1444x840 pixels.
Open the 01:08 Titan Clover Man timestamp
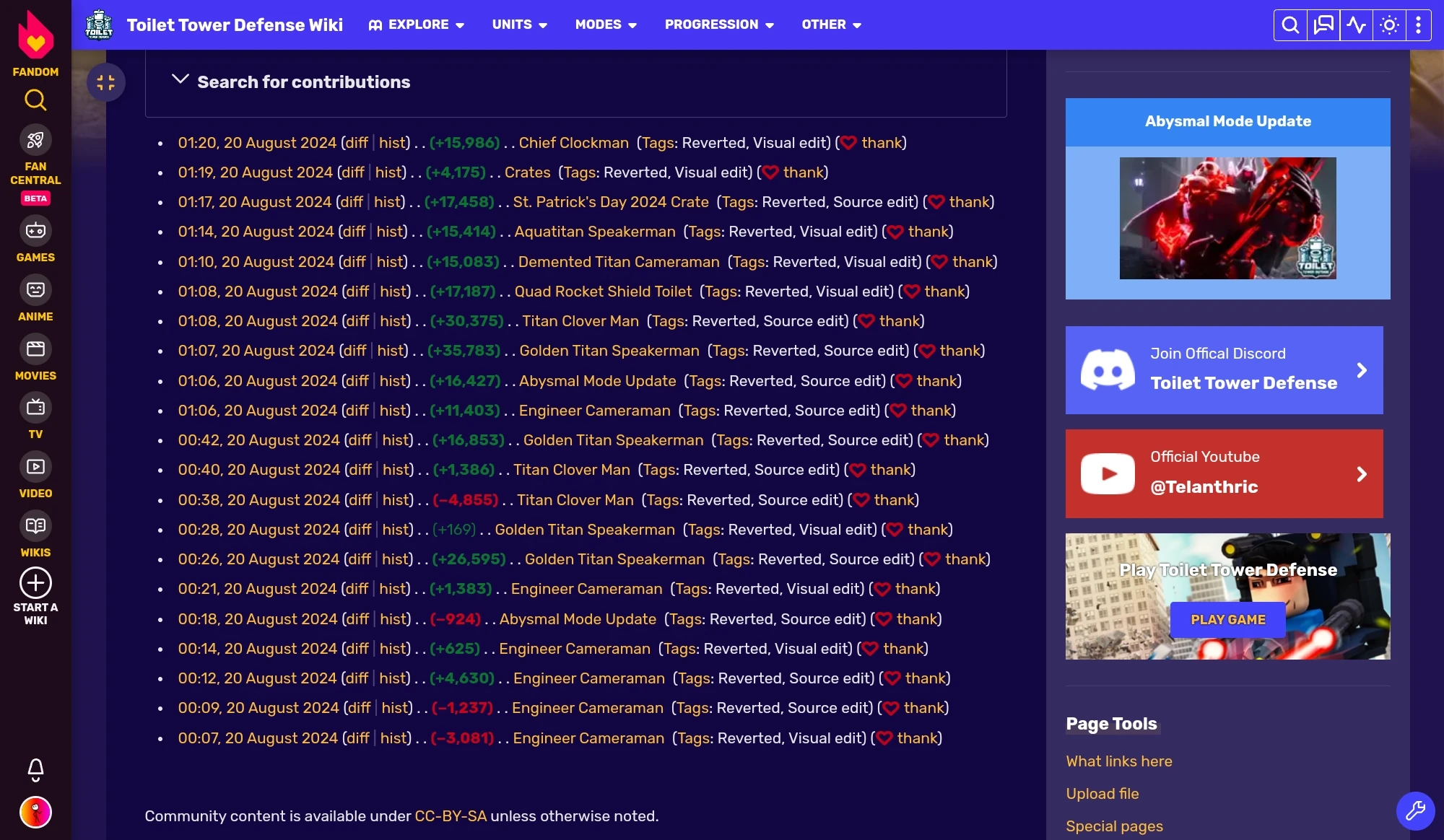[x=258, y=321]
